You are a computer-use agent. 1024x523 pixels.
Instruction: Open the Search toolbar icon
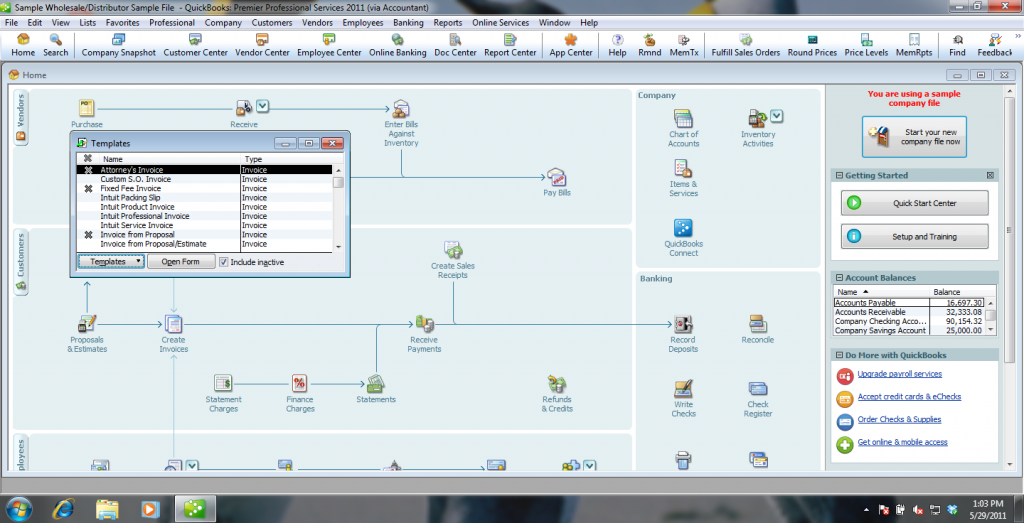point(56,45)
